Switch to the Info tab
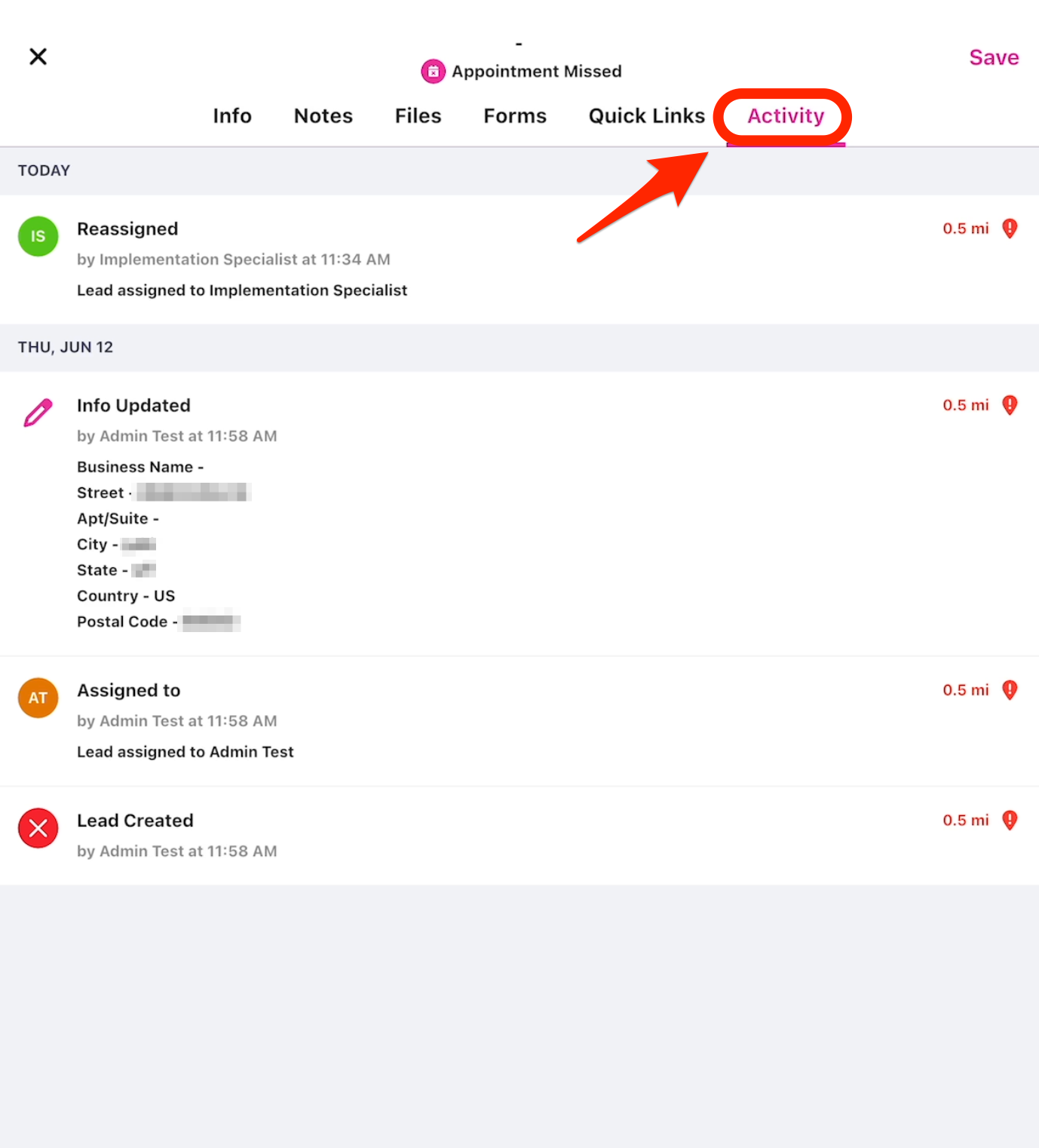The image size is (1039, 1148). click(x=232, y=116)
